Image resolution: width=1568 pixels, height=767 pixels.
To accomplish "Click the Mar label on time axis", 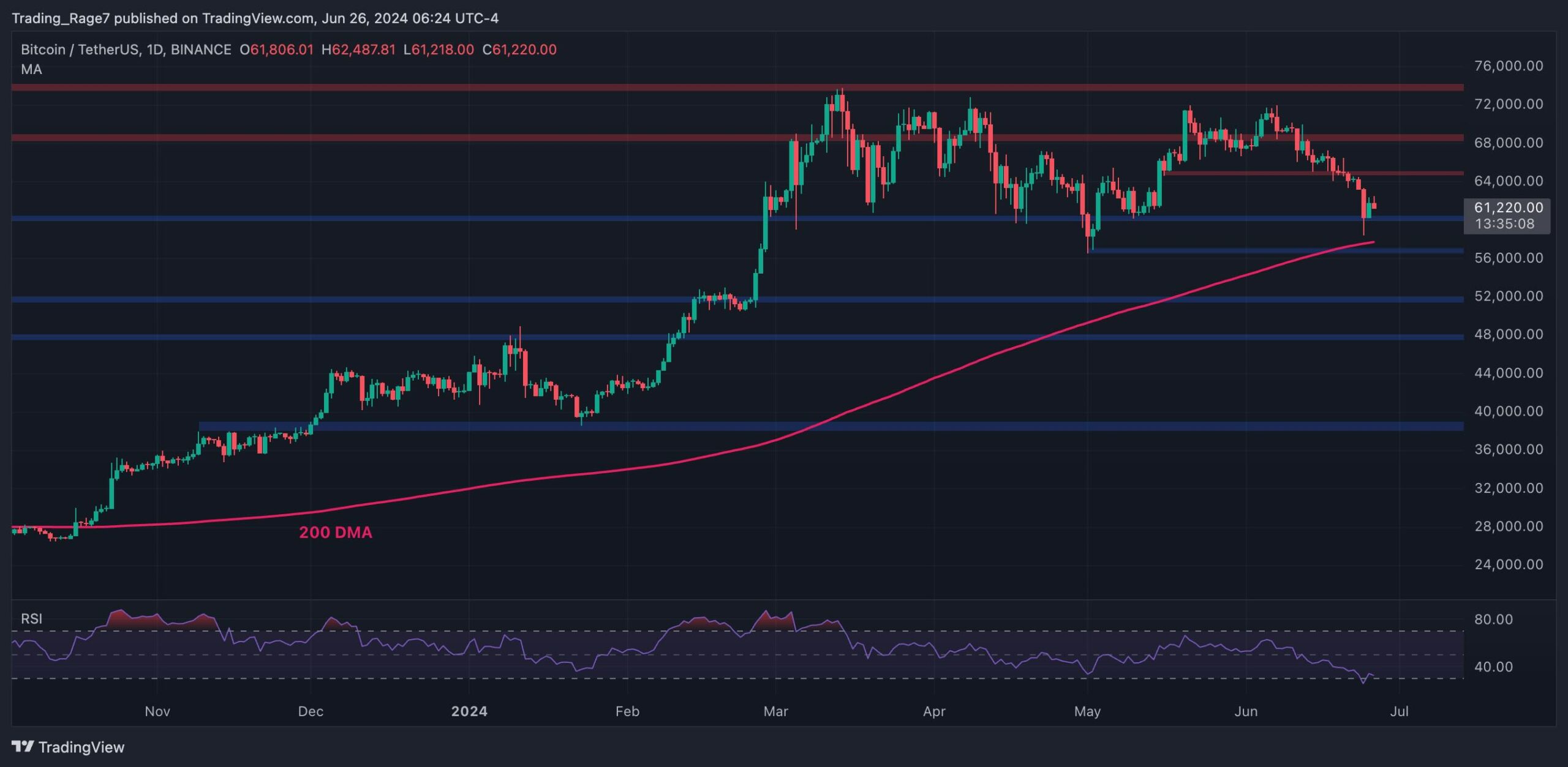I will 775,711.
